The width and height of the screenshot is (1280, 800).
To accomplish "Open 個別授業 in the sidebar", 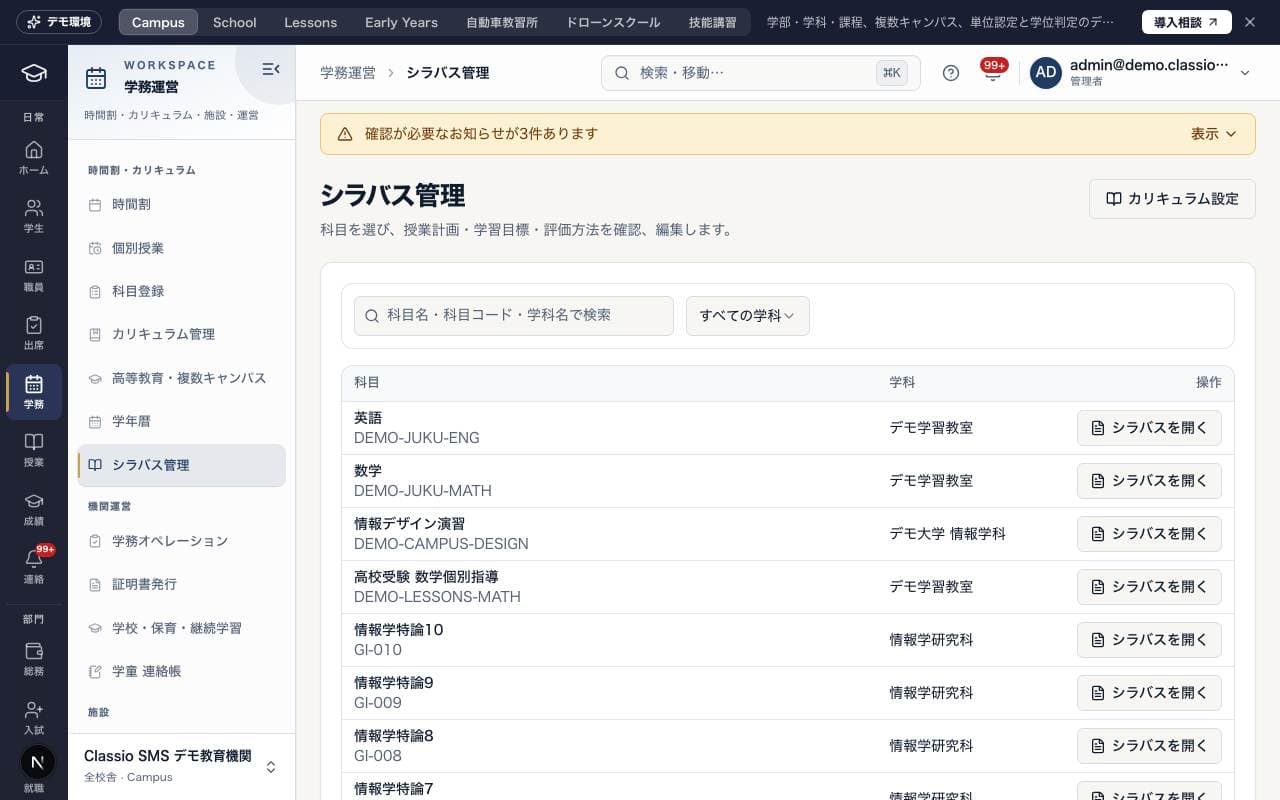I will click(x=181, y=248).
